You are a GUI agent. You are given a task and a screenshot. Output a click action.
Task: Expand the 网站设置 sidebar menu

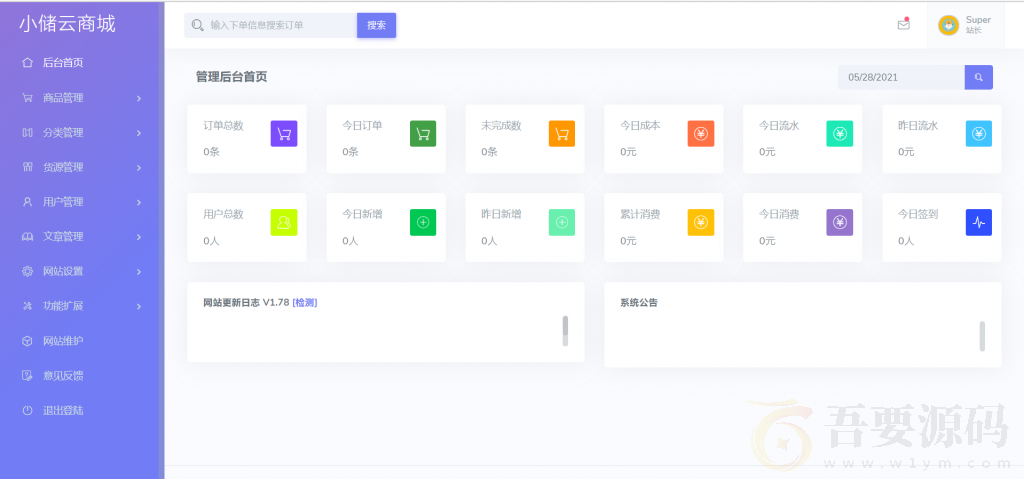click(80, 271)
